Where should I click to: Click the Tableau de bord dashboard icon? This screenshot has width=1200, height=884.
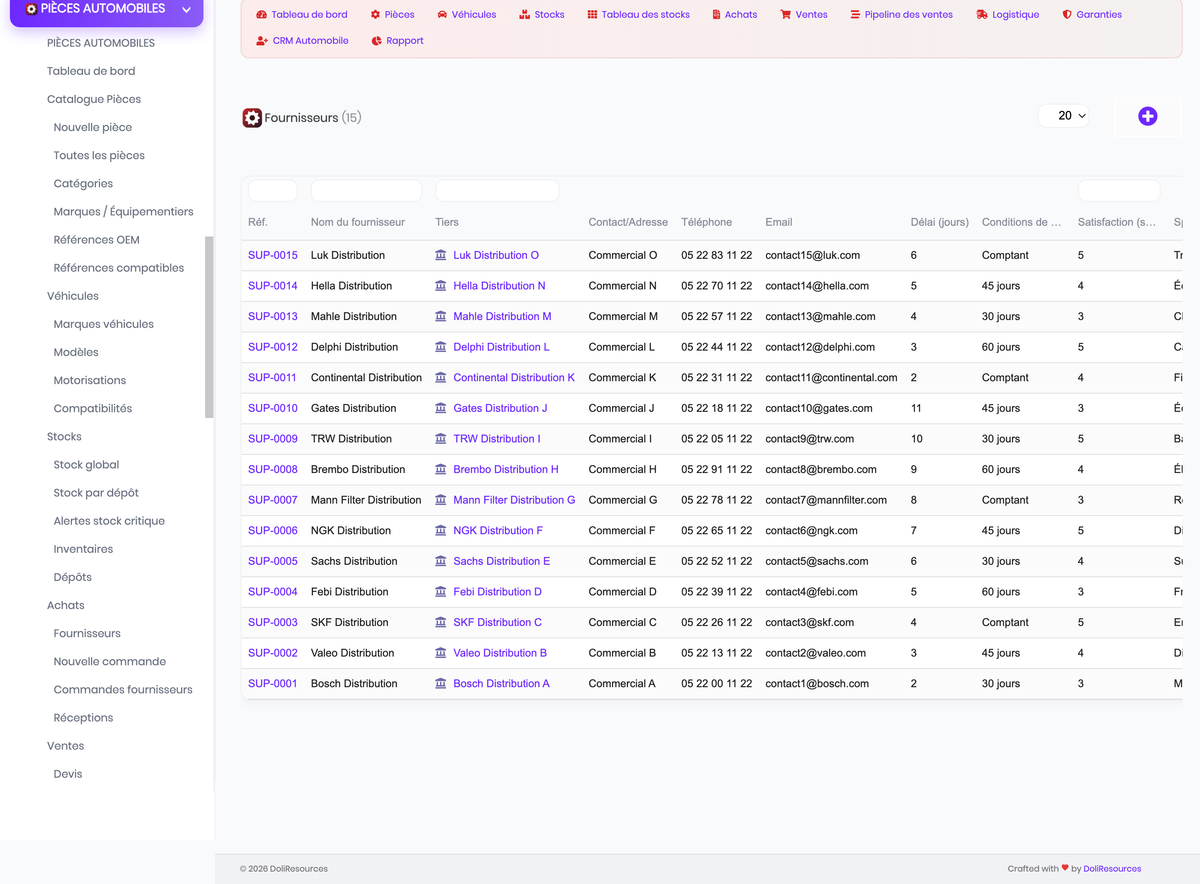click(x=262, y=15)
